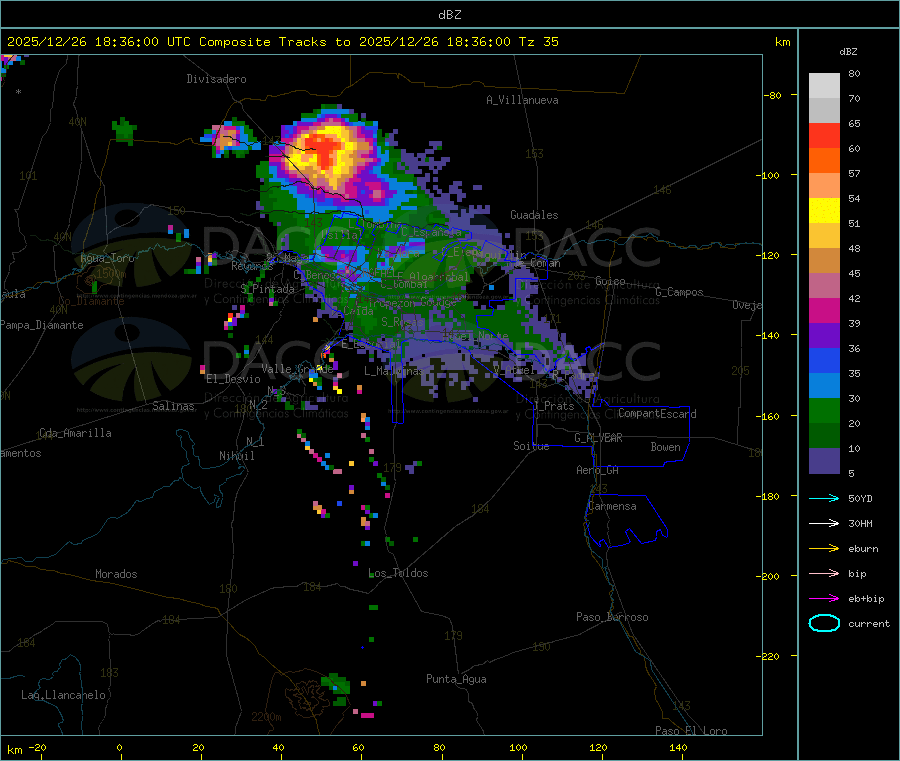Viewport: 900px width, 761px height.
Task: Select the light gray 70-80 dBZ swatch
Action: (824, 86)
